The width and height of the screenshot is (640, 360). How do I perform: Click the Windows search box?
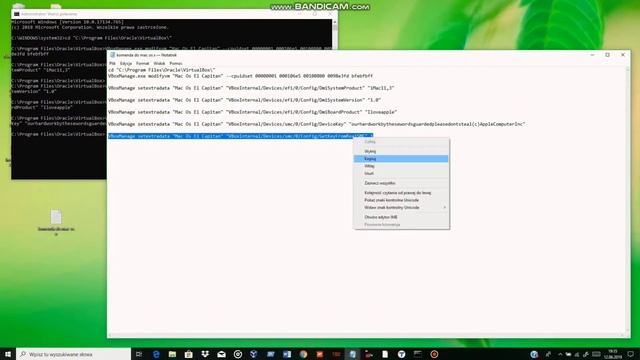point(74,354)
